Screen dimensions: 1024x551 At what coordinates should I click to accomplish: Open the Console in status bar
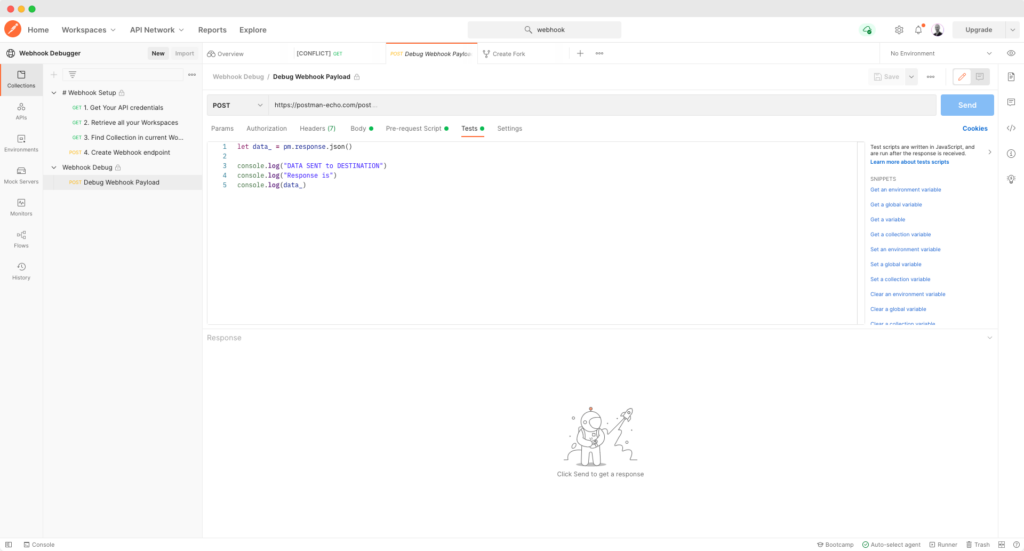coord(39,544)
